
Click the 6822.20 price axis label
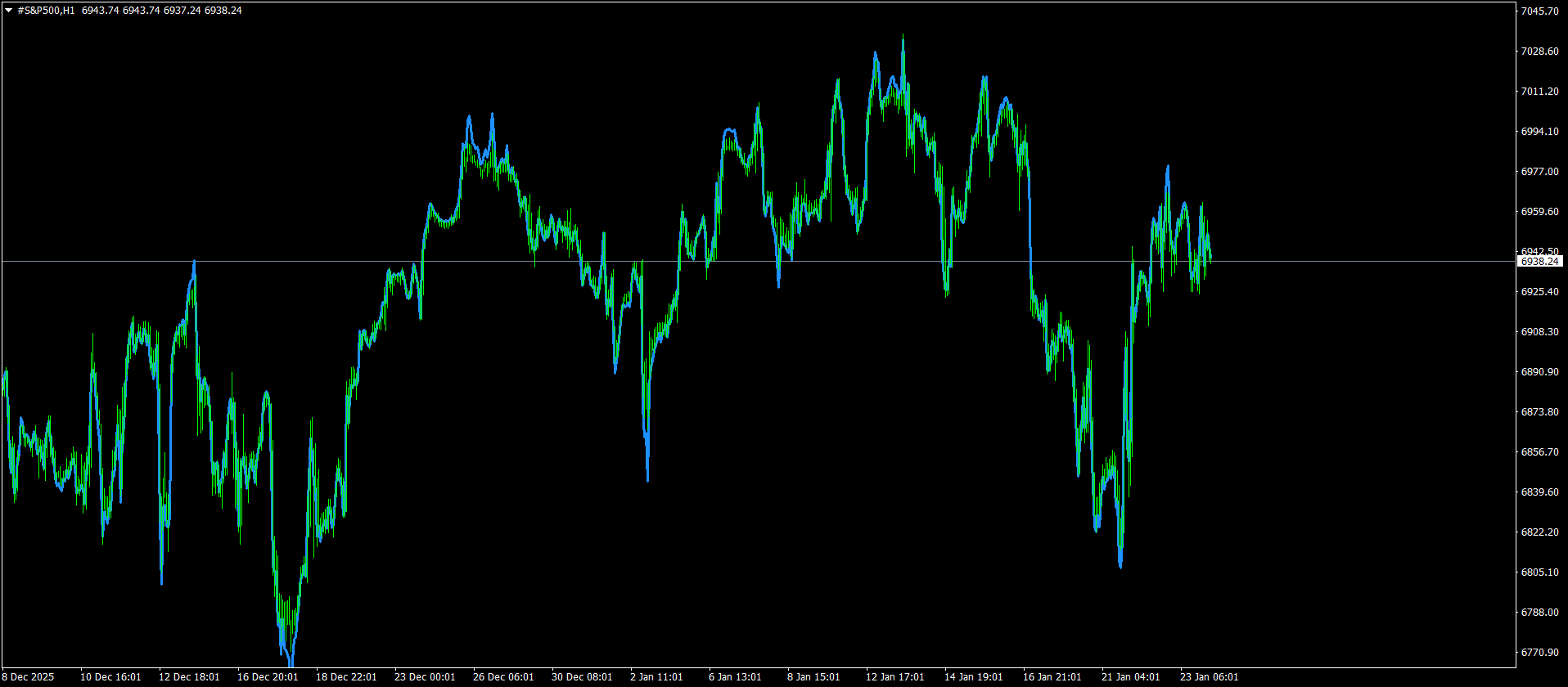point(1539,532)
